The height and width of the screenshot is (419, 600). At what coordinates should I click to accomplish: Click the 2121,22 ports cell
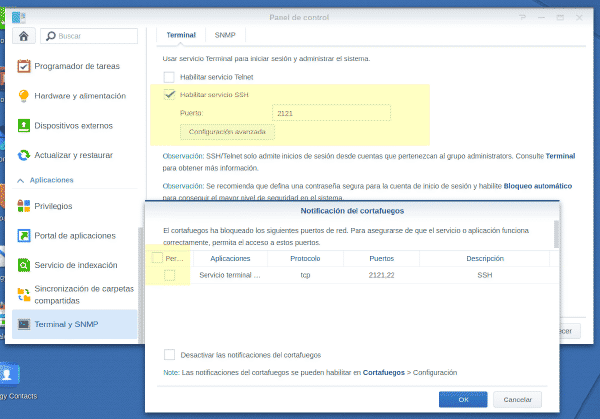(x=382, y=275)
